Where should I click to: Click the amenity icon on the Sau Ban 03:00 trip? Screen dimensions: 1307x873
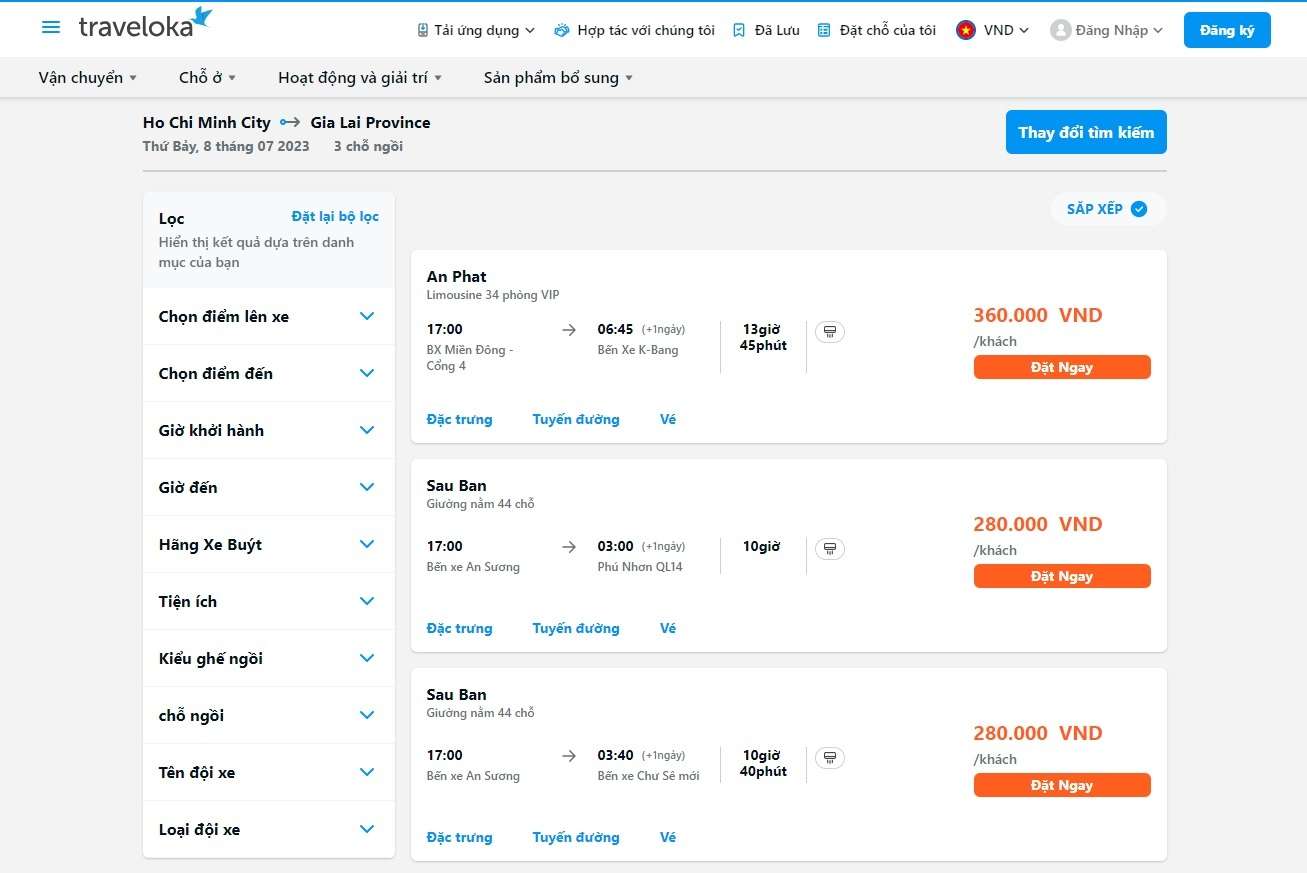point(830,549)
